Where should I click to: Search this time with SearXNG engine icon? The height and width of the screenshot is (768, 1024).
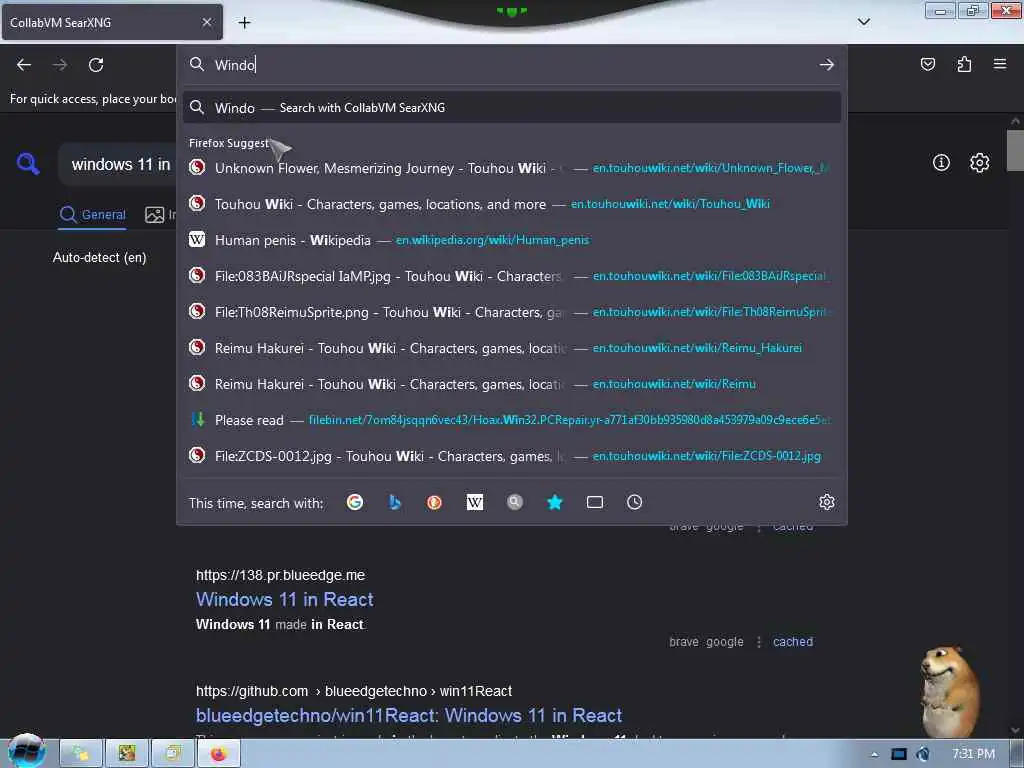coord(515,502)
